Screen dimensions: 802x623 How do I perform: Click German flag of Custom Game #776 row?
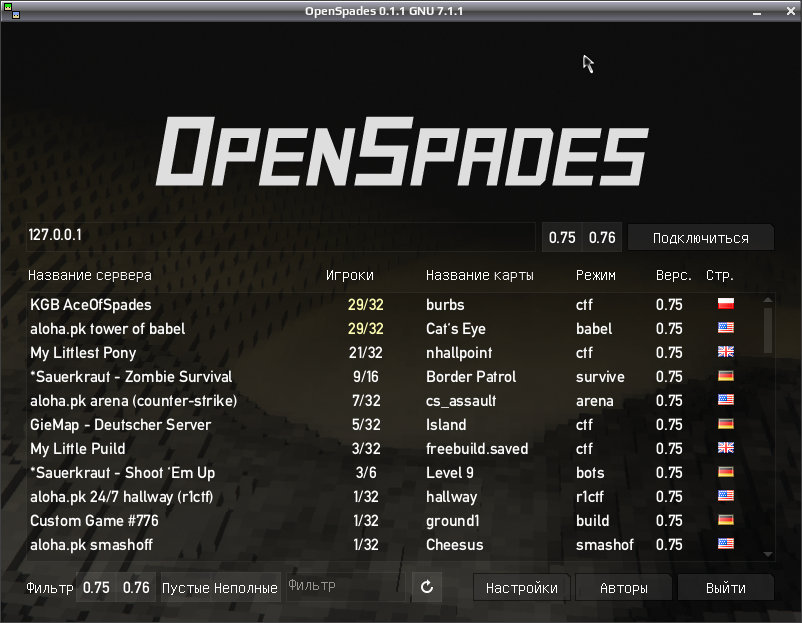725,520
